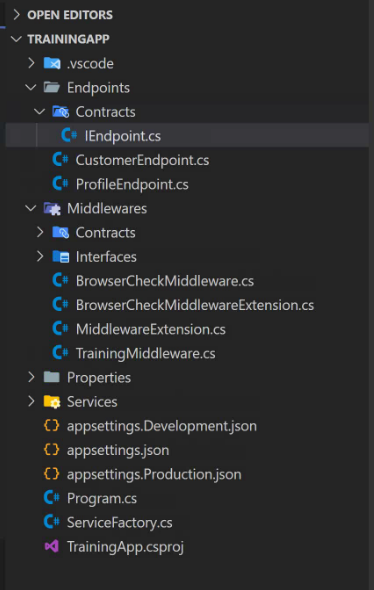Screen dimensions: 374x590
Task: Expand the Services folder chevron
Action: tap(31, 401)
